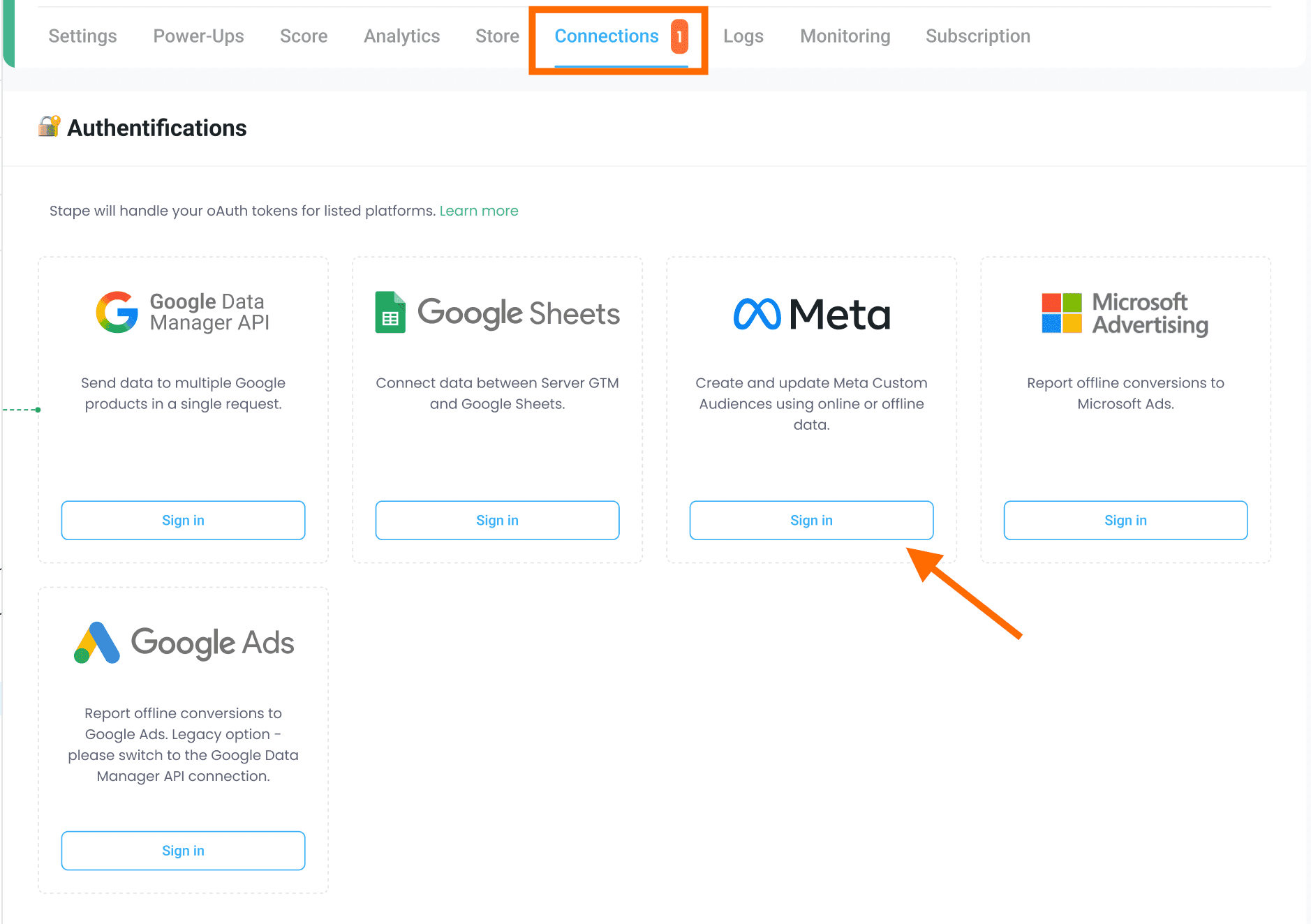
Task: Switch to the Monitoring tab
Action: click(x=845, y=36)
